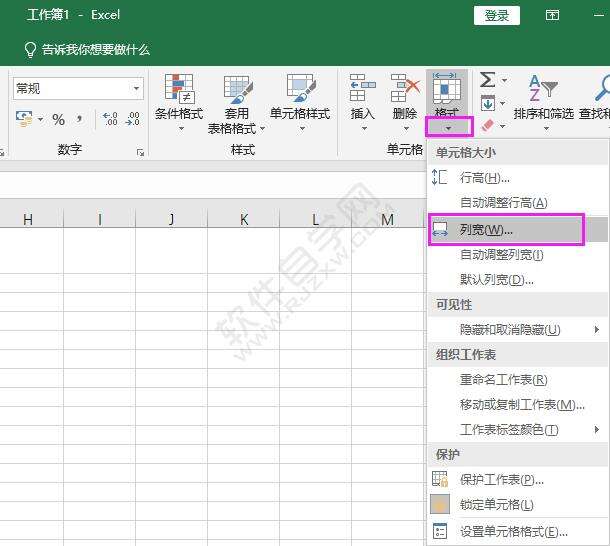
Task: Click the Fill down arrow icon
Action: click(488, 103)
